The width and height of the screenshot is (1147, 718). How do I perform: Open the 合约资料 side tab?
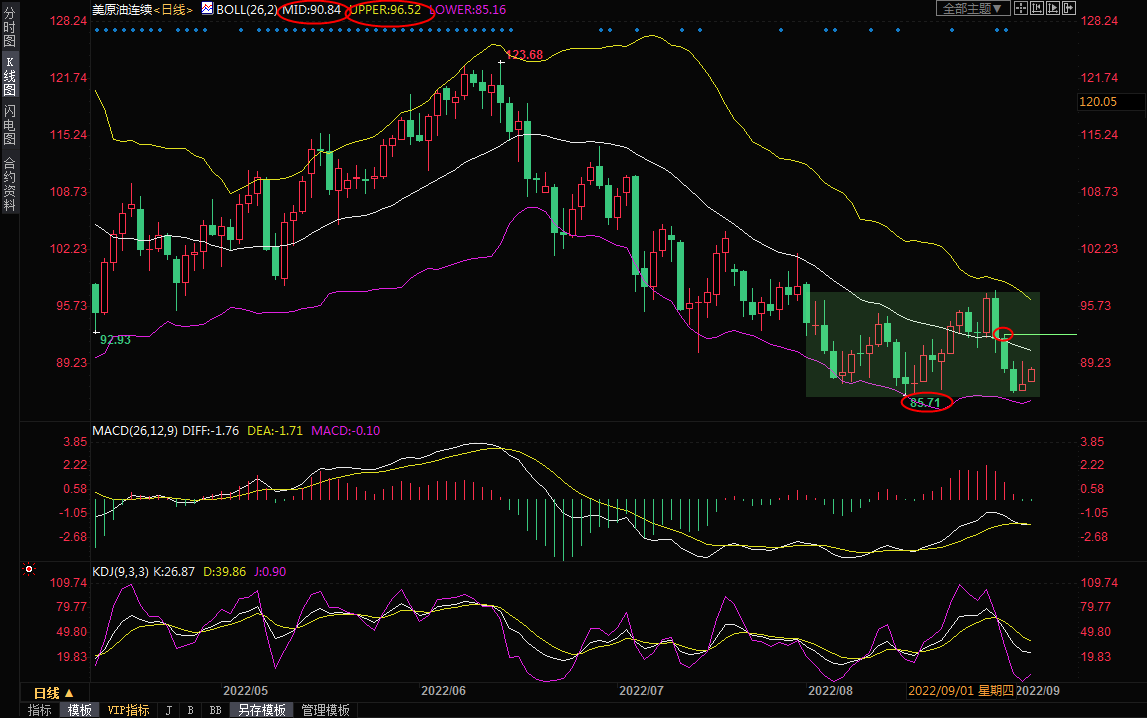click(9, 184)
